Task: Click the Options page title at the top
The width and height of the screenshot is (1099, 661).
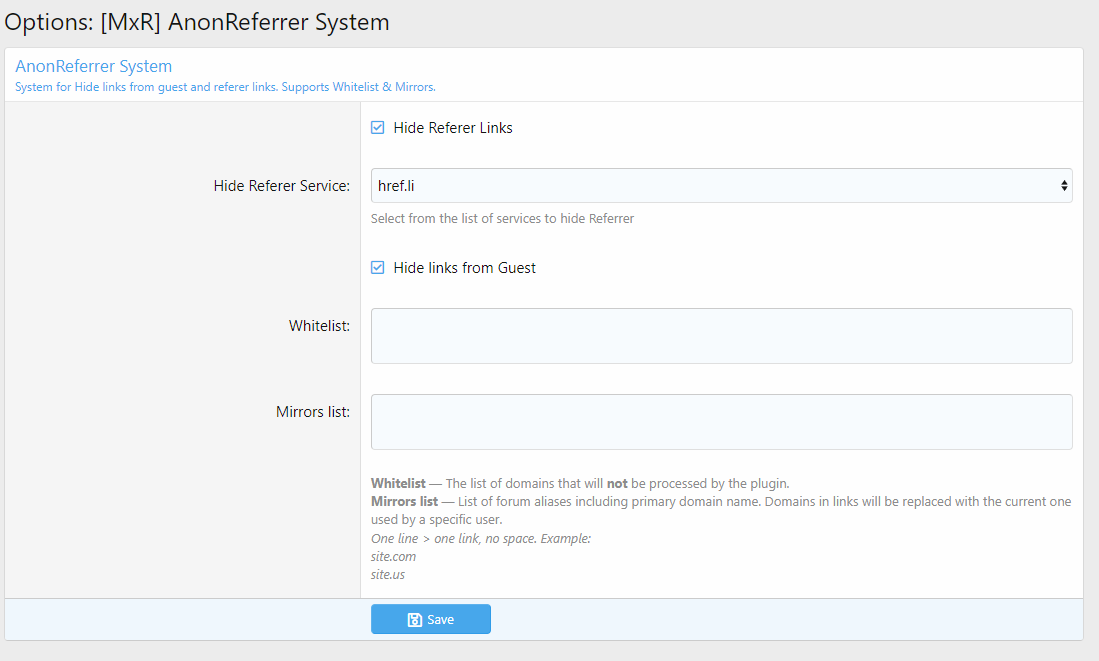Action: 197,21
